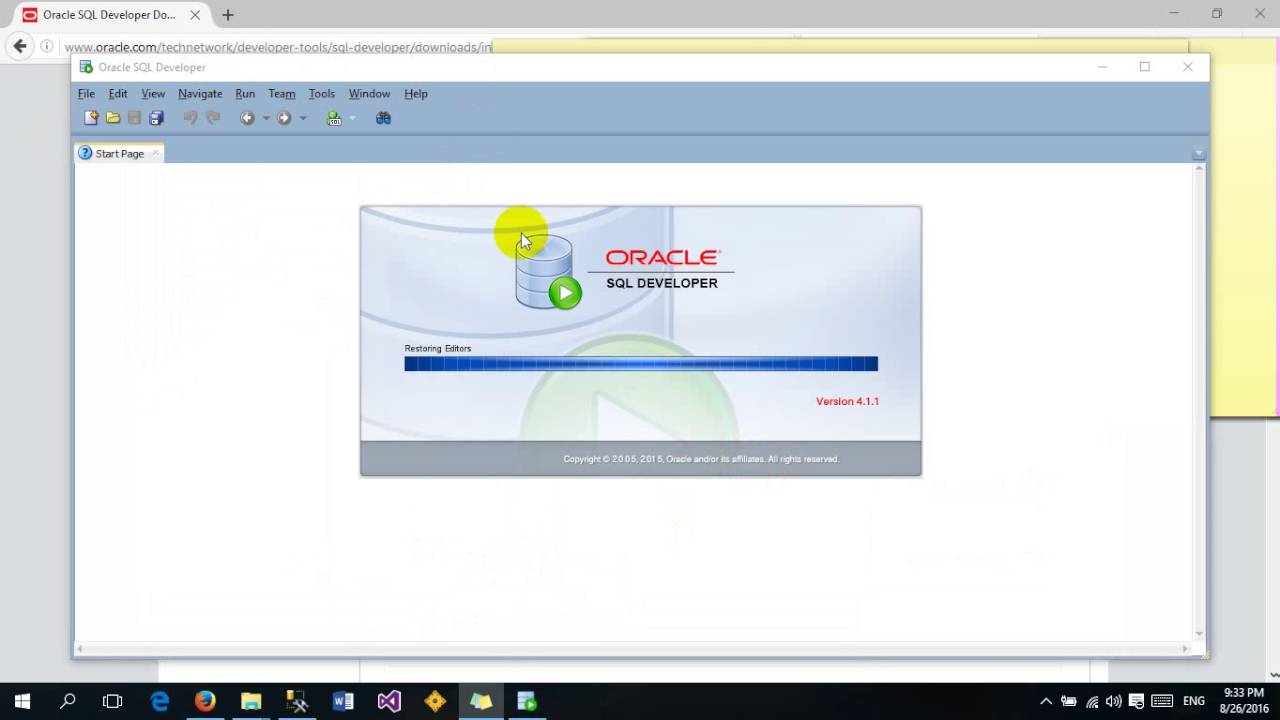Screen dimensions: 1280x720
Task: Click the battery power tray icon
Action: point(1069,701)
